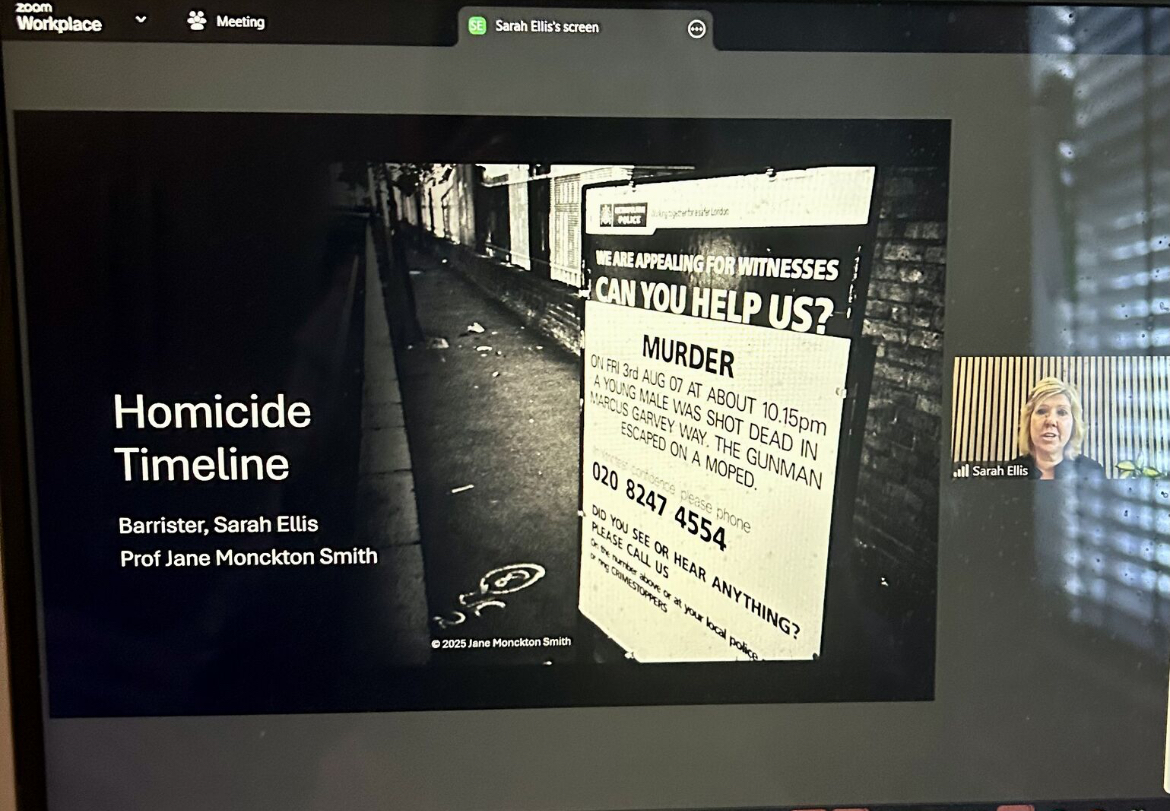Viewport: 1170px width, 811px height.
Task: Select the Meeting tab at the top
Action: click(x=225, y=21)
